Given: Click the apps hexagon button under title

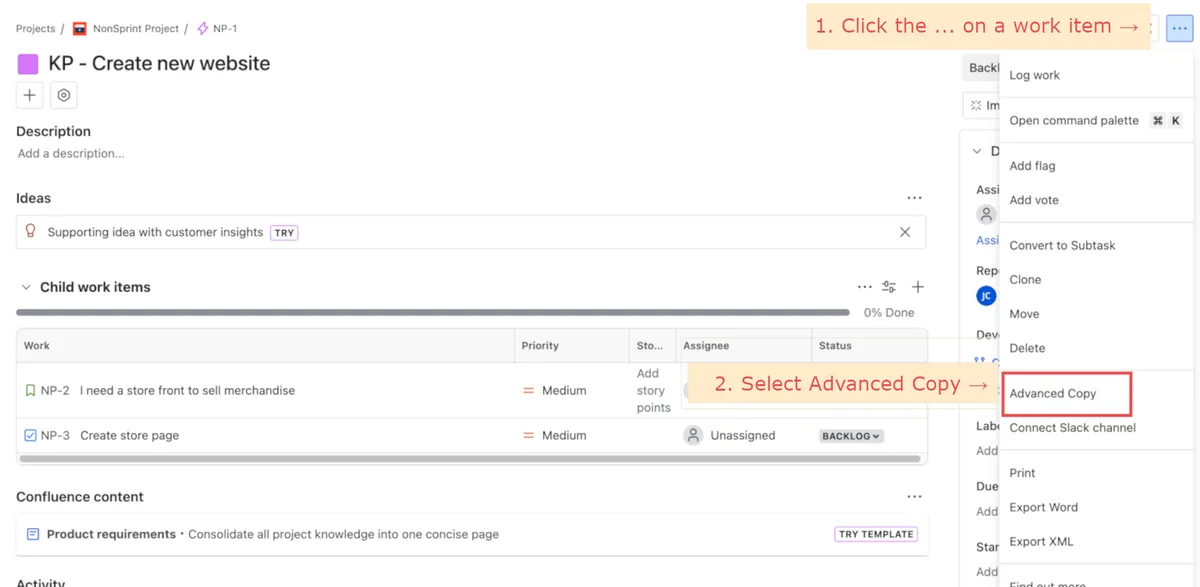Looking at the screenshot, I should [64, 95].
